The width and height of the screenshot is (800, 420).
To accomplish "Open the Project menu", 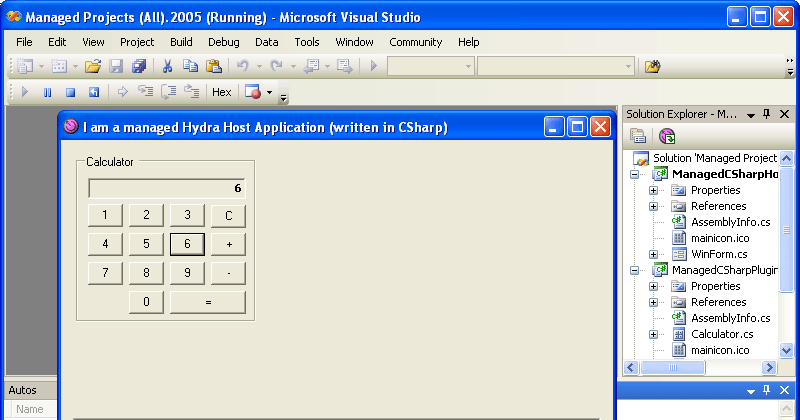I will (x=137, y=42).
